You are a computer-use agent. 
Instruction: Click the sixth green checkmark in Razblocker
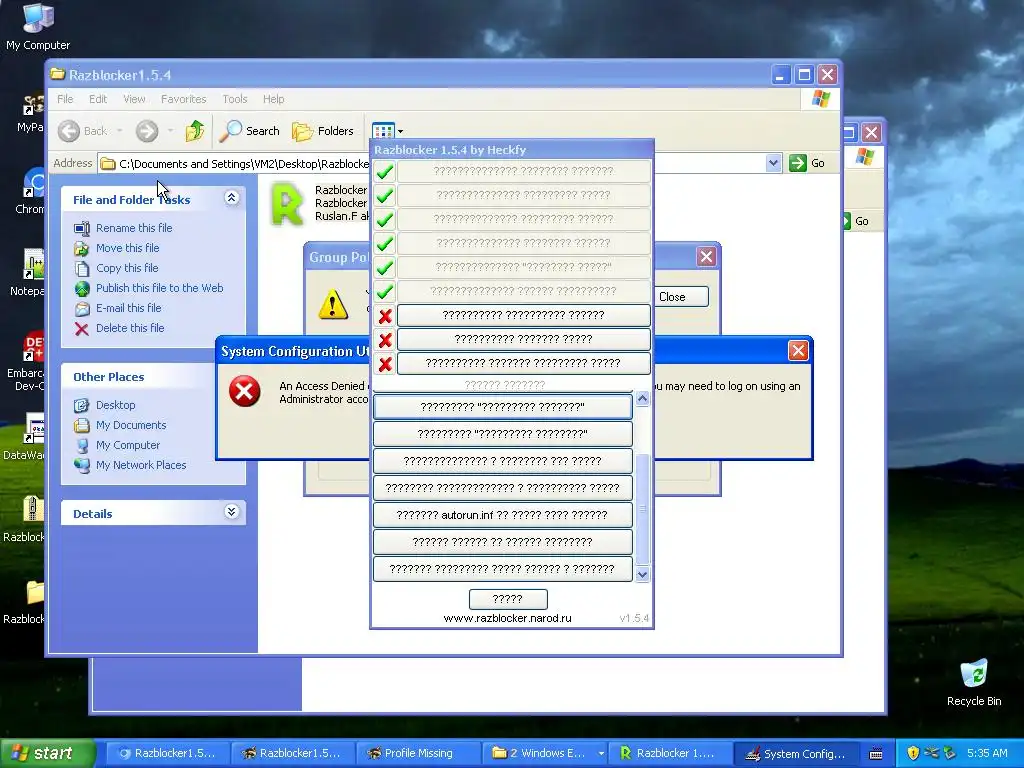(385, 291)
